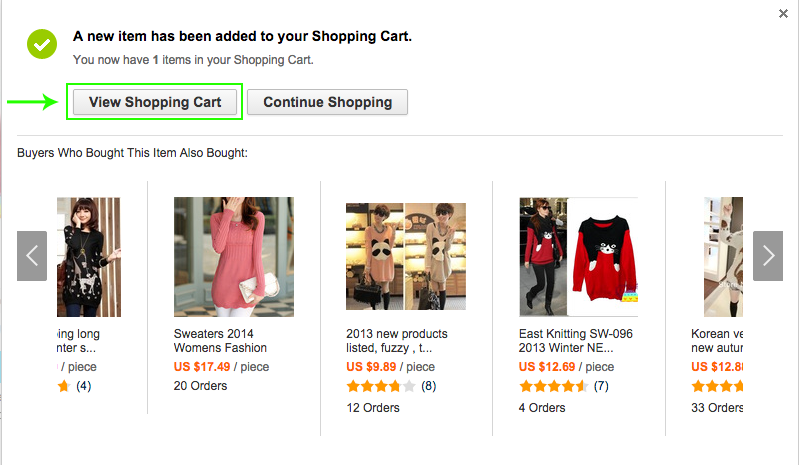Image resolution: width=799 pixels, height=465 pixels.
Task: Click the green success checkmark icon
Action: pyautogui.click(x=42, y=43)
